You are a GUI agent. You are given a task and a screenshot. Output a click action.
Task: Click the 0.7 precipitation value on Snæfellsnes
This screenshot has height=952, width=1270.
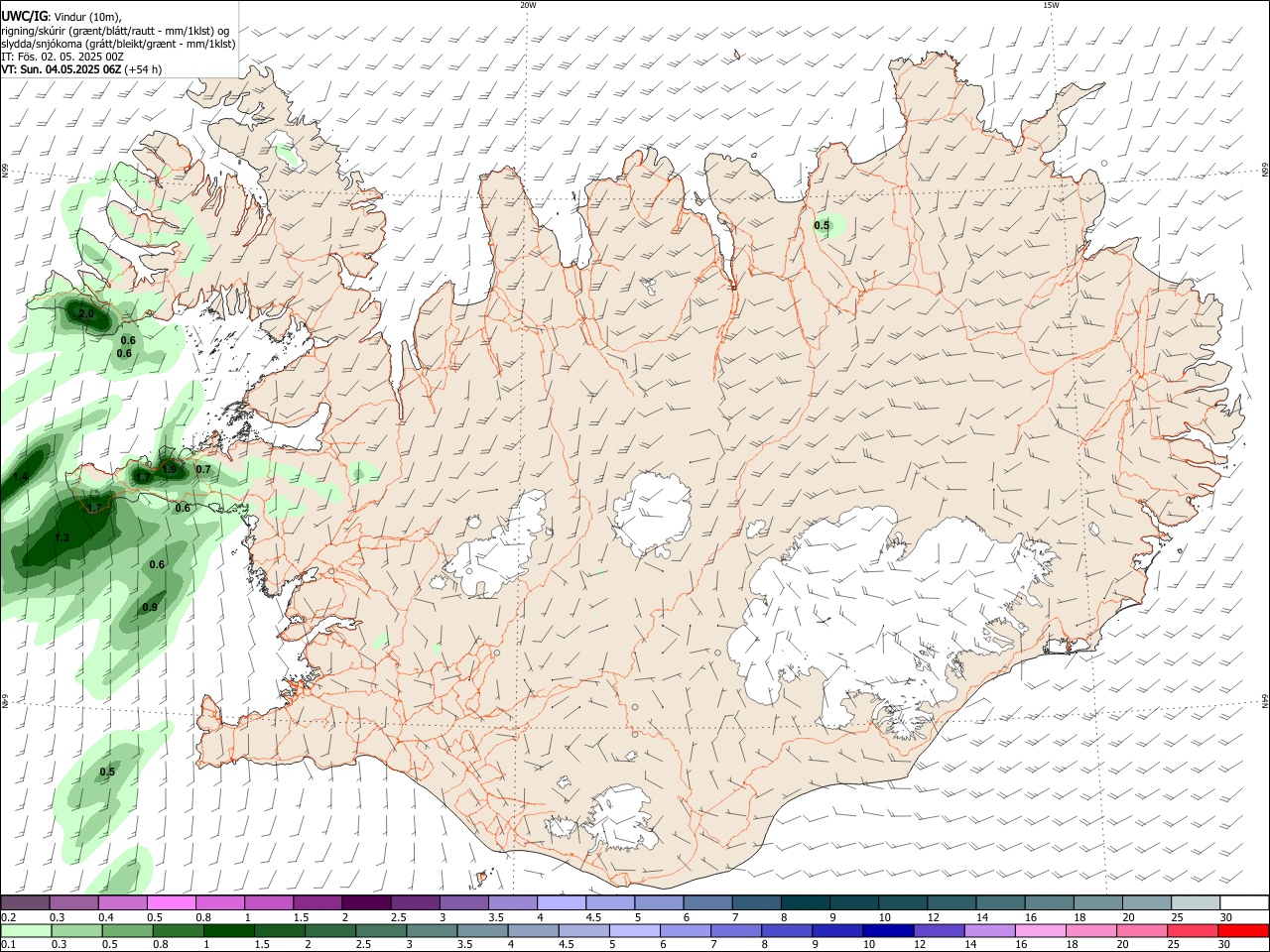(x=203, y=469)
